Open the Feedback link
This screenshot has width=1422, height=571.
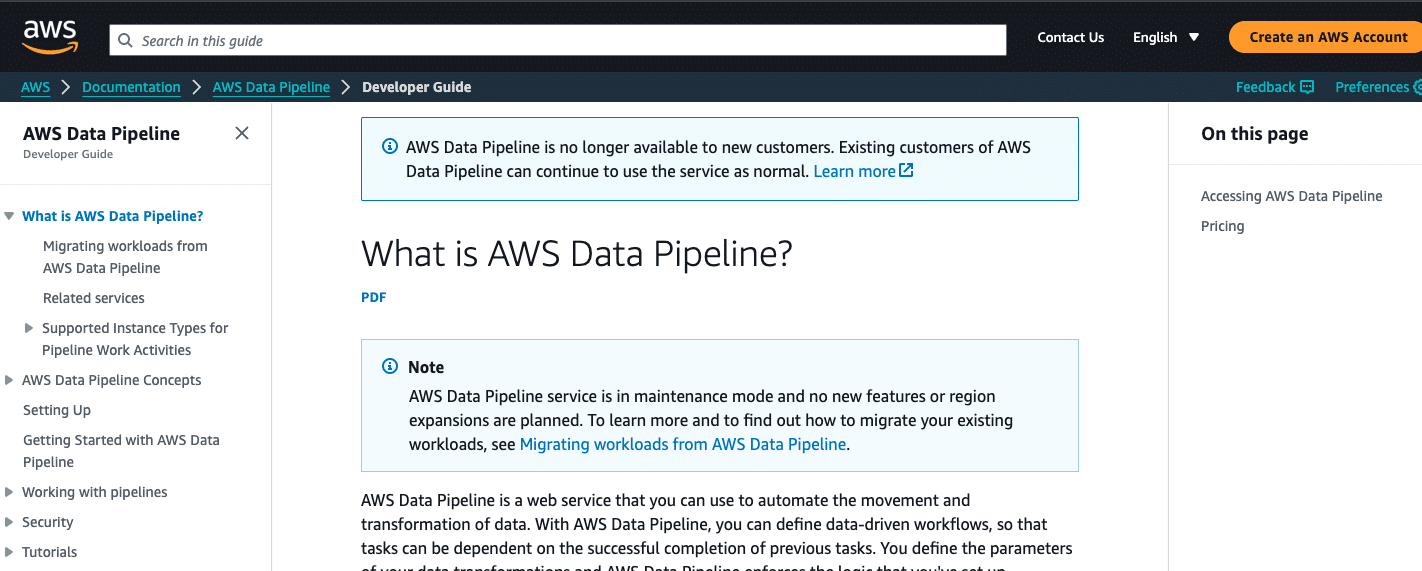[x=1265, y=87]
